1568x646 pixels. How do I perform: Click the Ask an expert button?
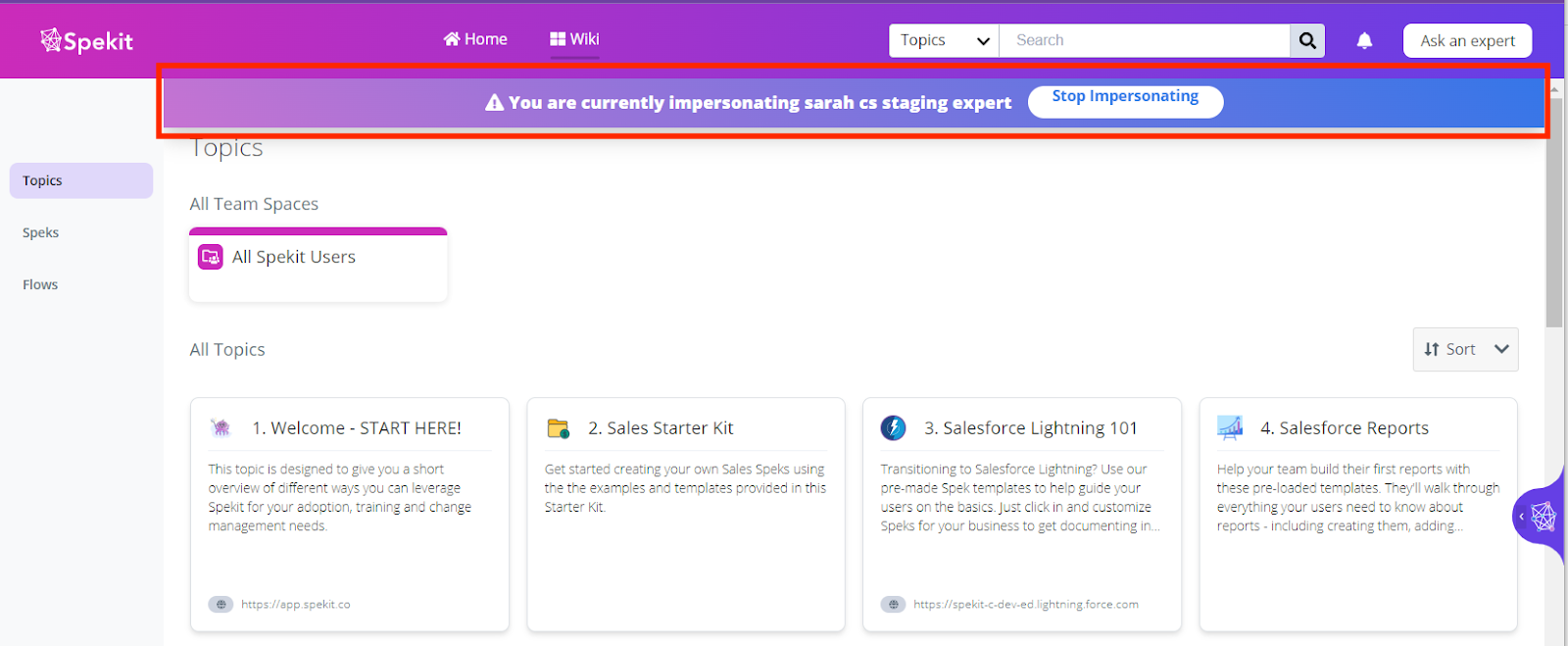coord(1467,40)
